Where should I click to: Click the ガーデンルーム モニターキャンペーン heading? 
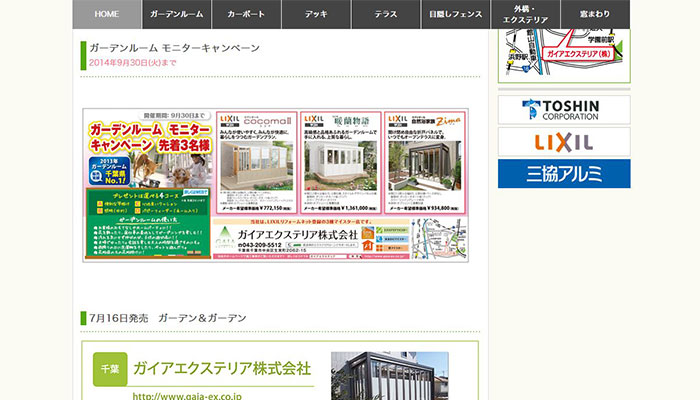tap(174, 48)
